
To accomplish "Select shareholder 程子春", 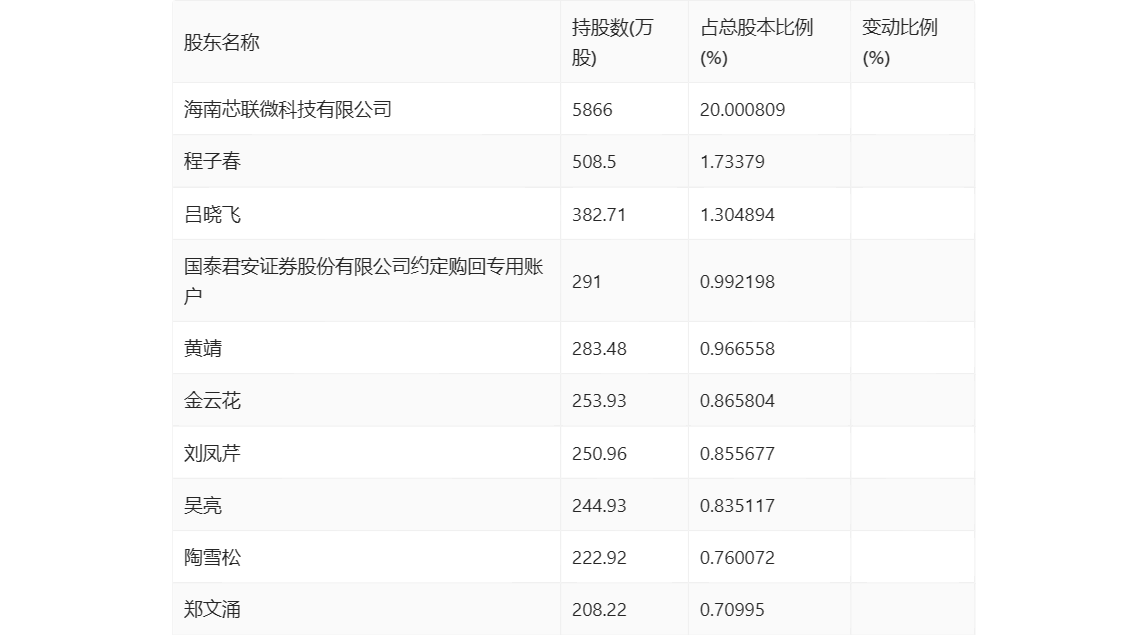I will pos(212,161).
